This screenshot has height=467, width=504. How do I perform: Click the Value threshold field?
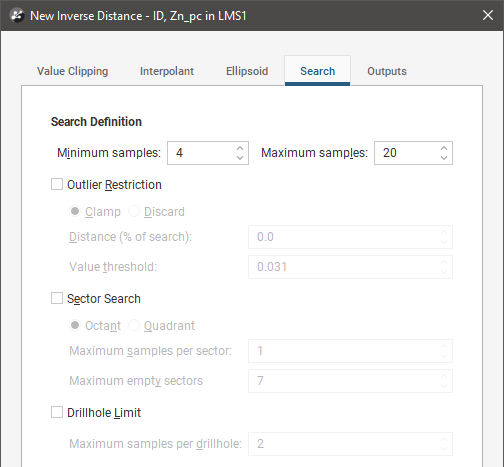(x=350, y=267)
